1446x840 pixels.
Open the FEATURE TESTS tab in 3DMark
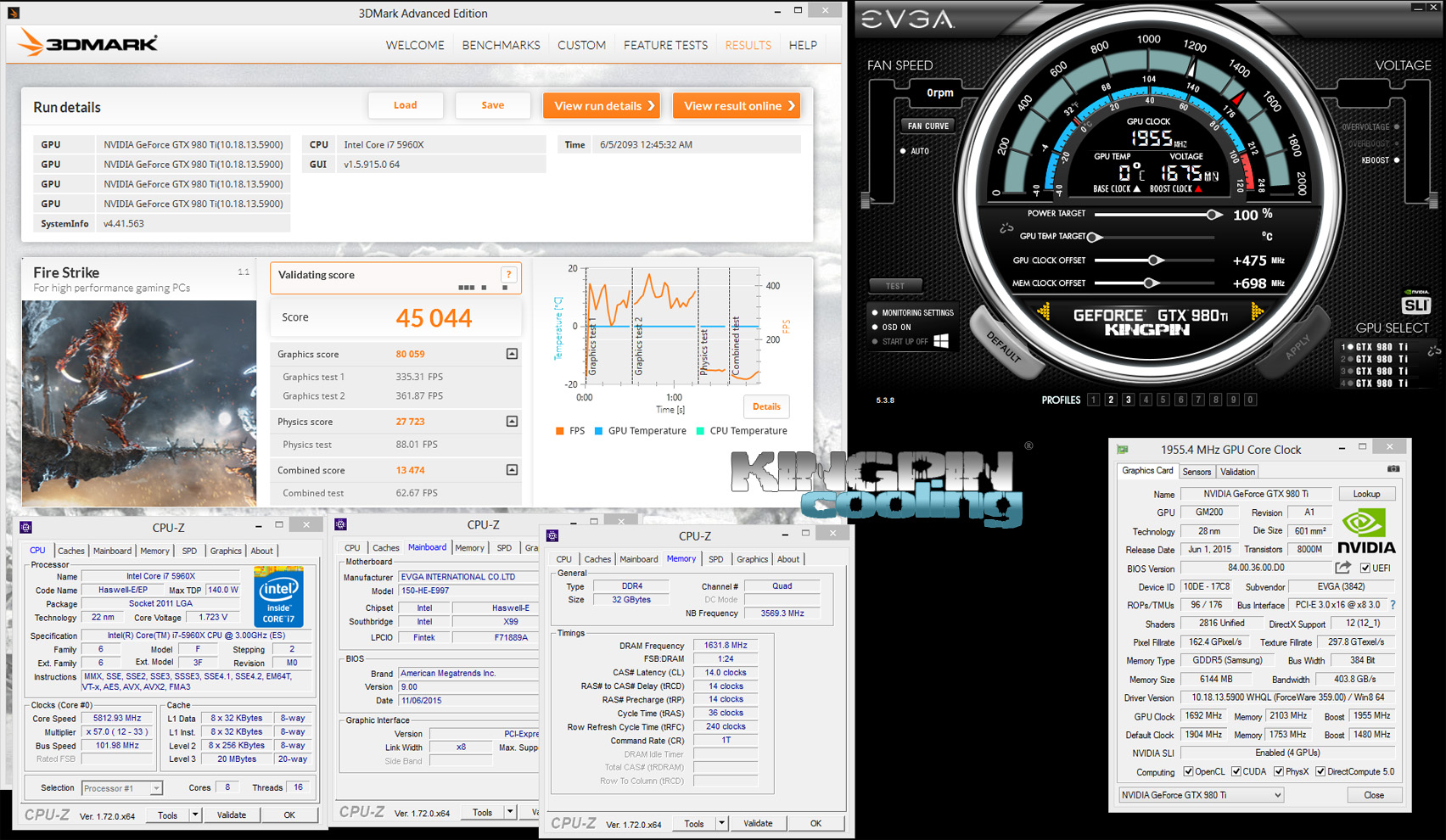click(x=665, y=45)
